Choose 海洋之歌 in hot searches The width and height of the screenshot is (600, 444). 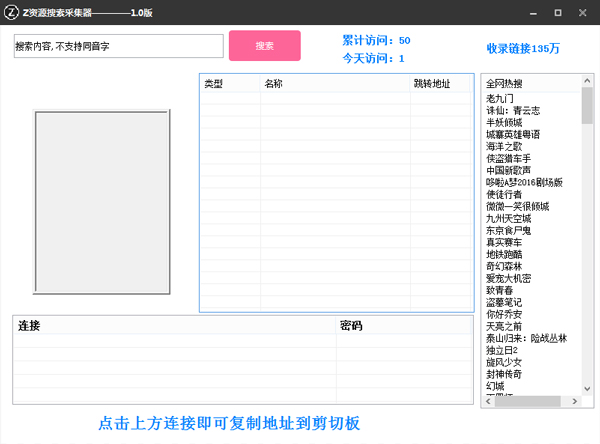tap(504, 146)
